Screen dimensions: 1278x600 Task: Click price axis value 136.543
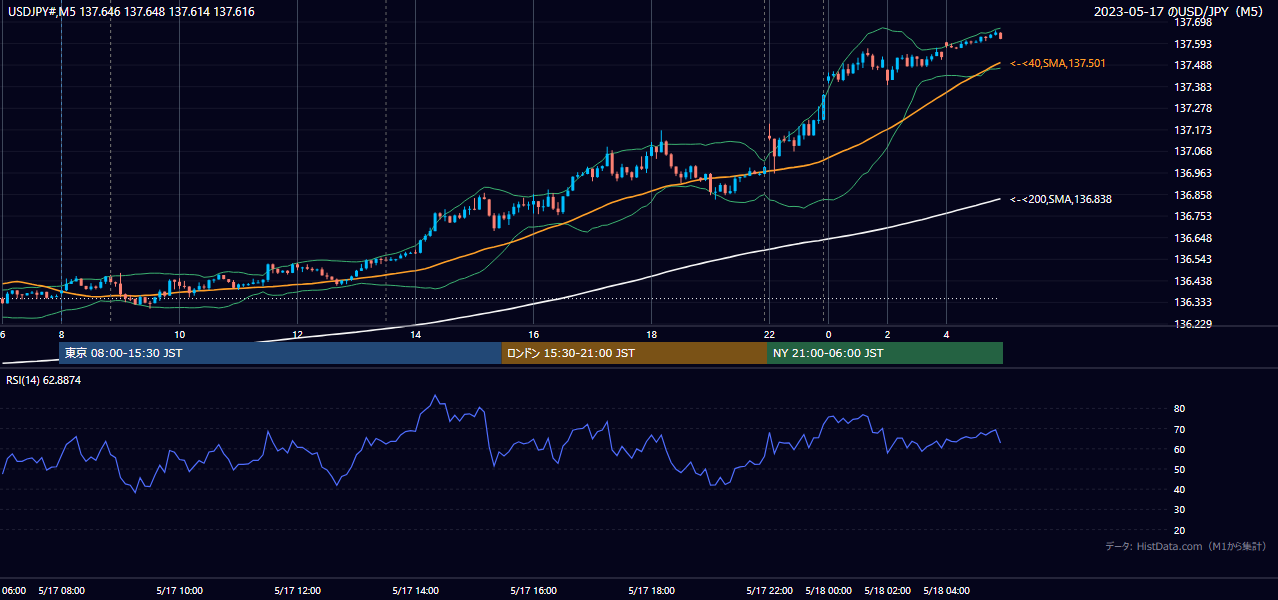pos(1192,259)
